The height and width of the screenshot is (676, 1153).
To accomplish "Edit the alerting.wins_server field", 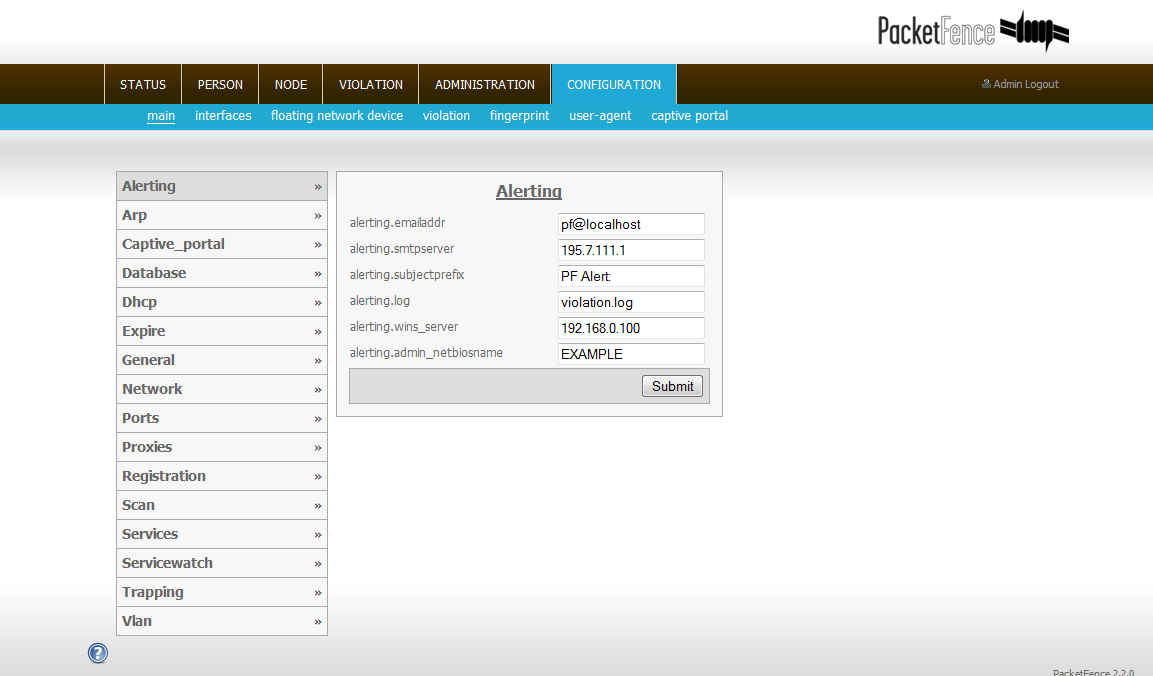I will click(631, 328).
